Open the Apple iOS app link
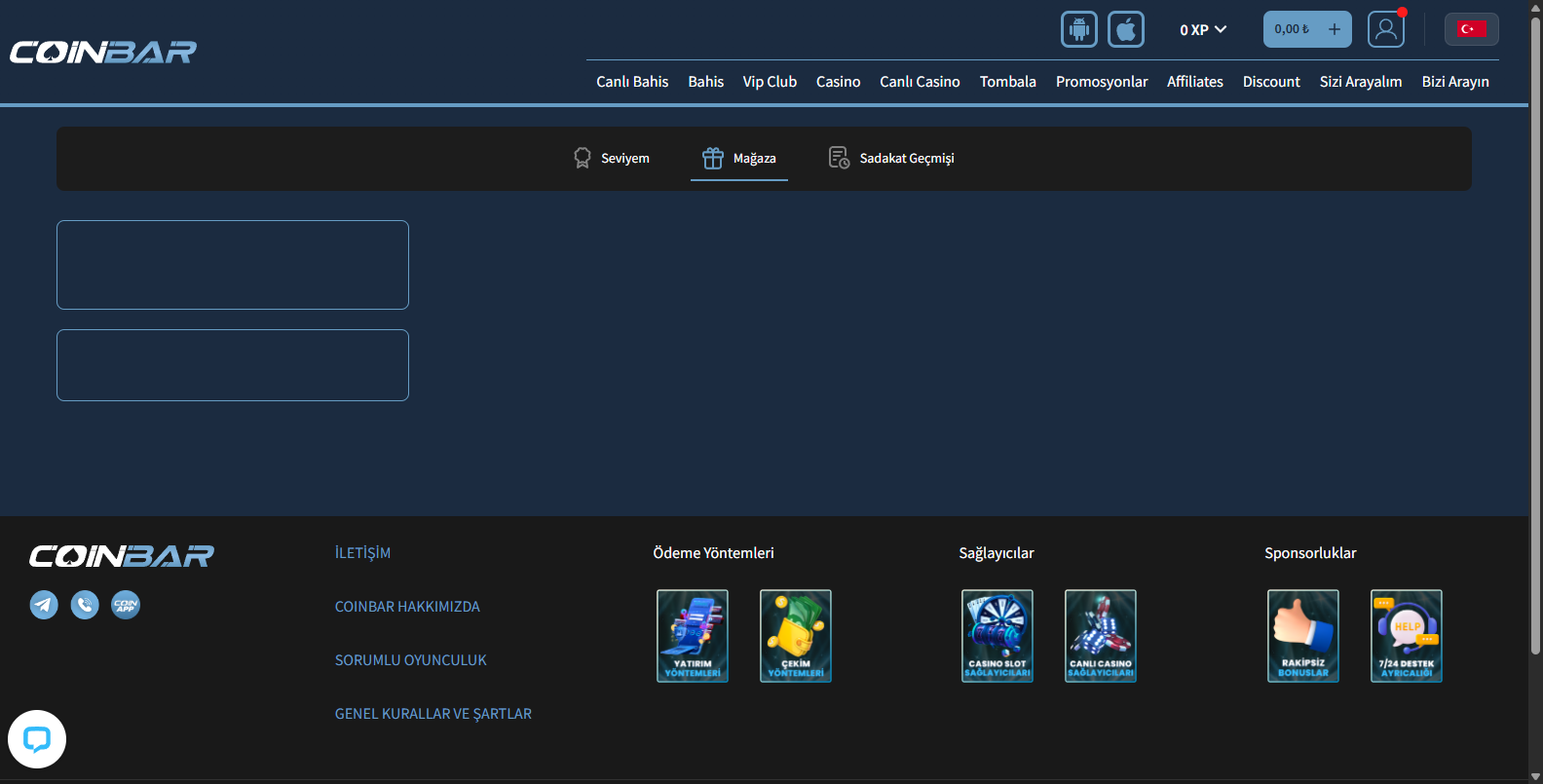This screenshot has width=1543, height=784. pyautogui.click(x=1125, y=29)
